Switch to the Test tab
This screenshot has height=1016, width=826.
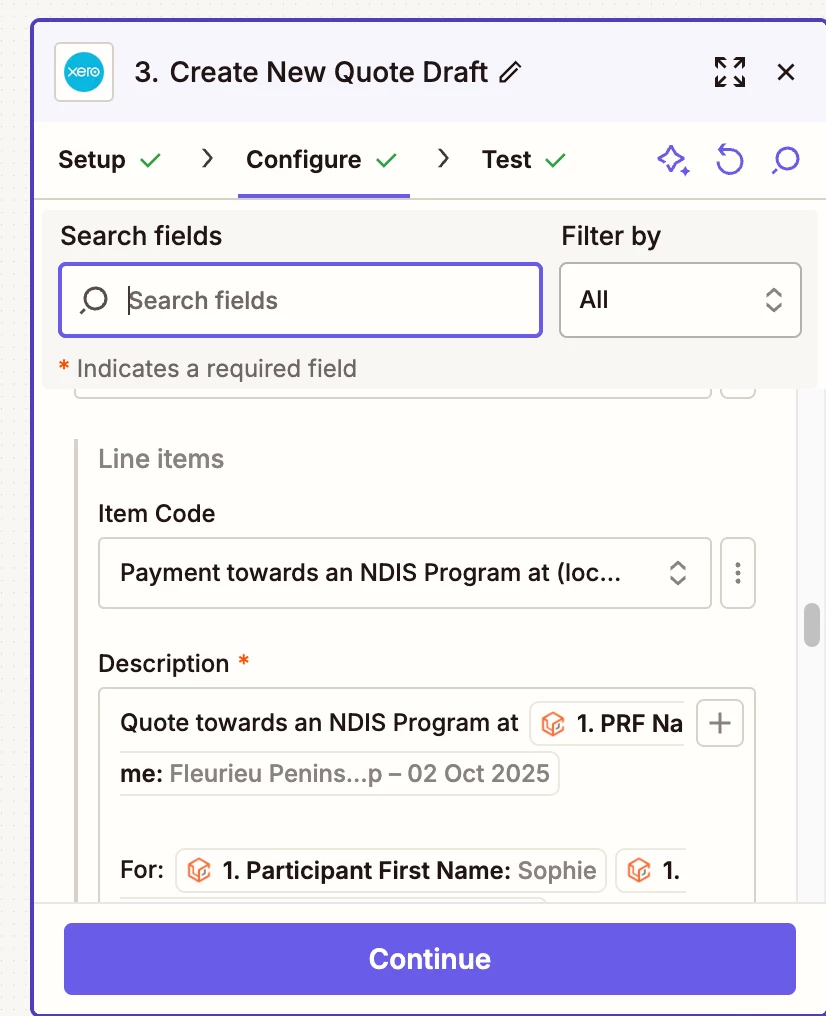point(524,160)
